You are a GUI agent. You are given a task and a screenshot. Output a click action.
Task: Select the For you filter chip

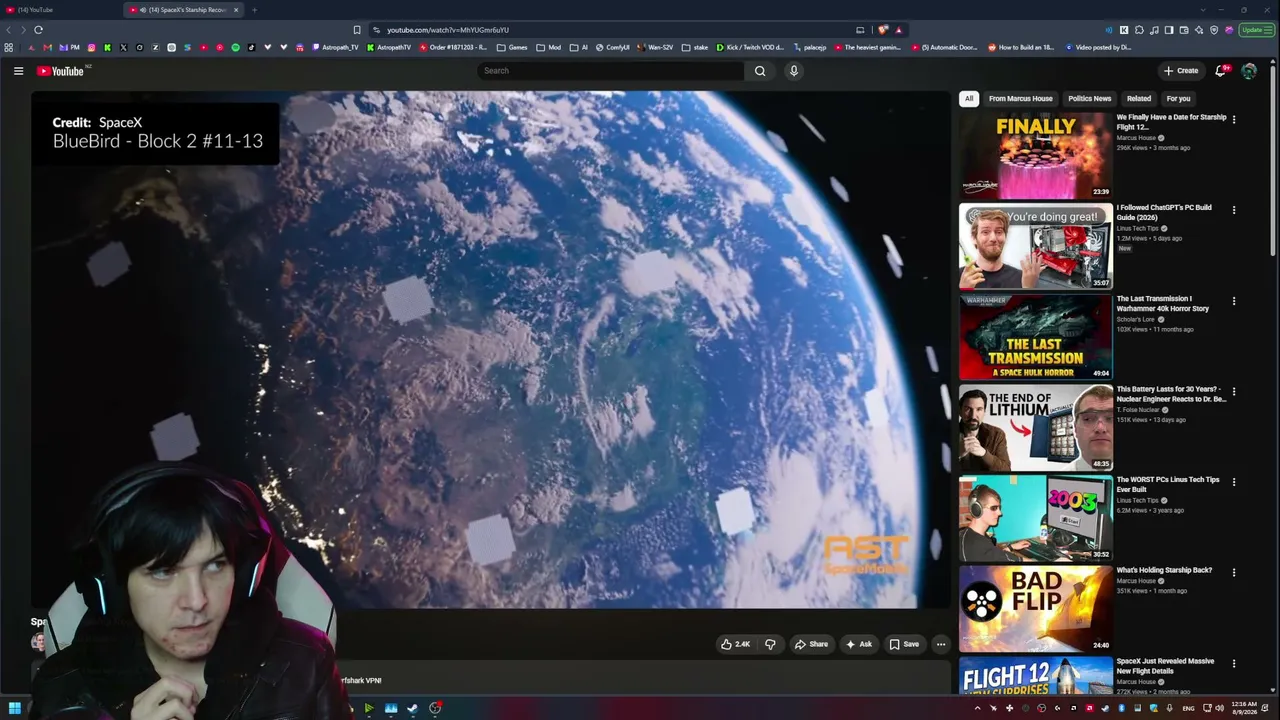tap(1178, 99)
